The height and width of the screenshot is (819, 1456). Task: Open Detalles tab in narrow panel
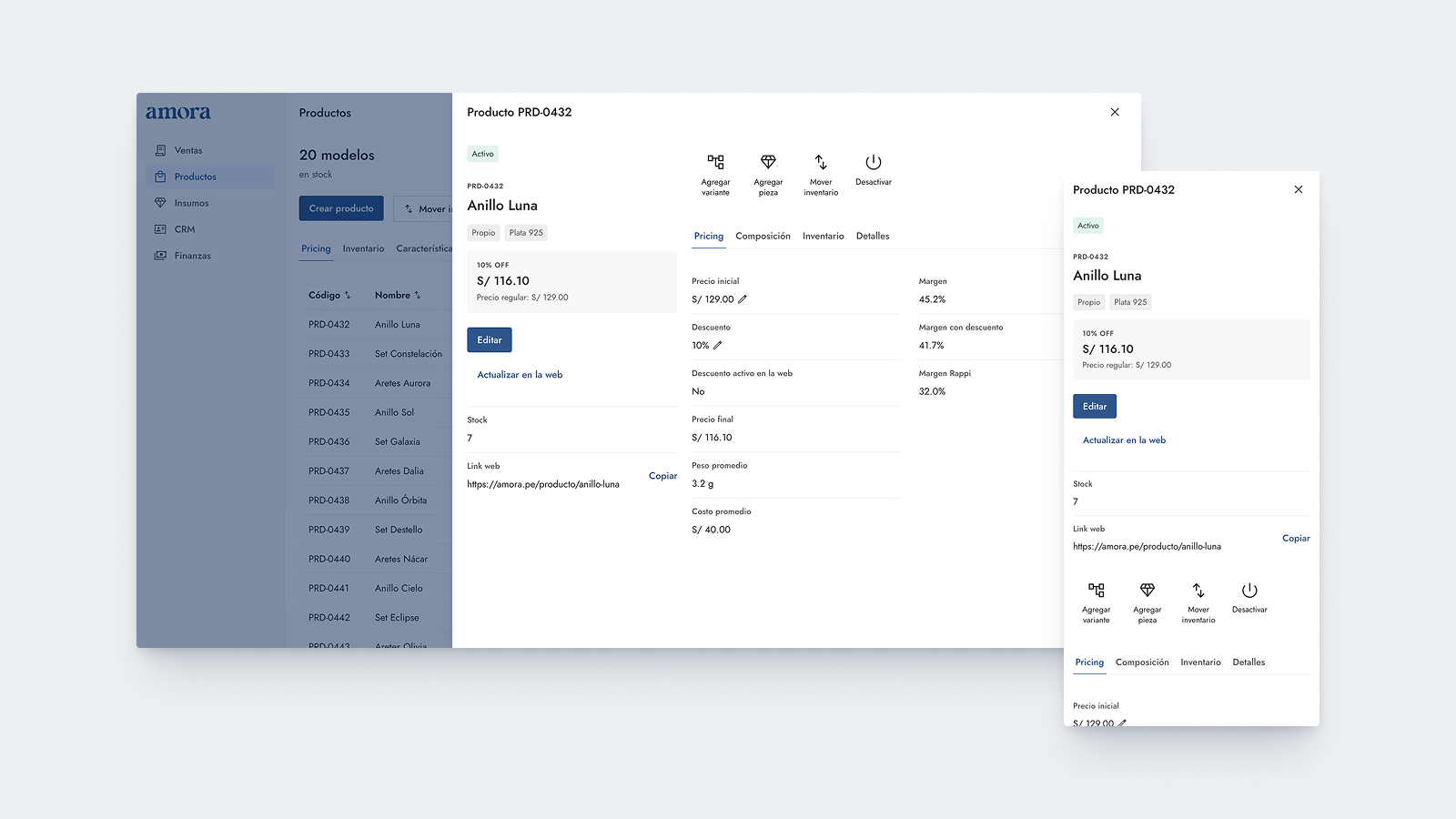(x=1249, y=662)
